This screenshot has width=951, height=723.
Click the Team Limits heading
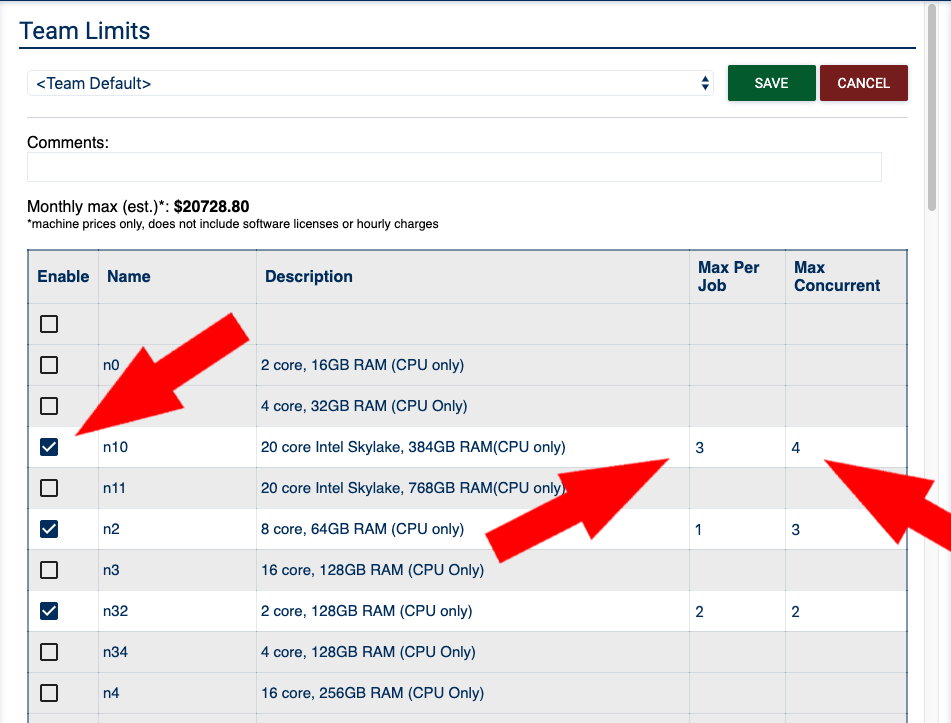pyautogui.click(x=85, y=31)
